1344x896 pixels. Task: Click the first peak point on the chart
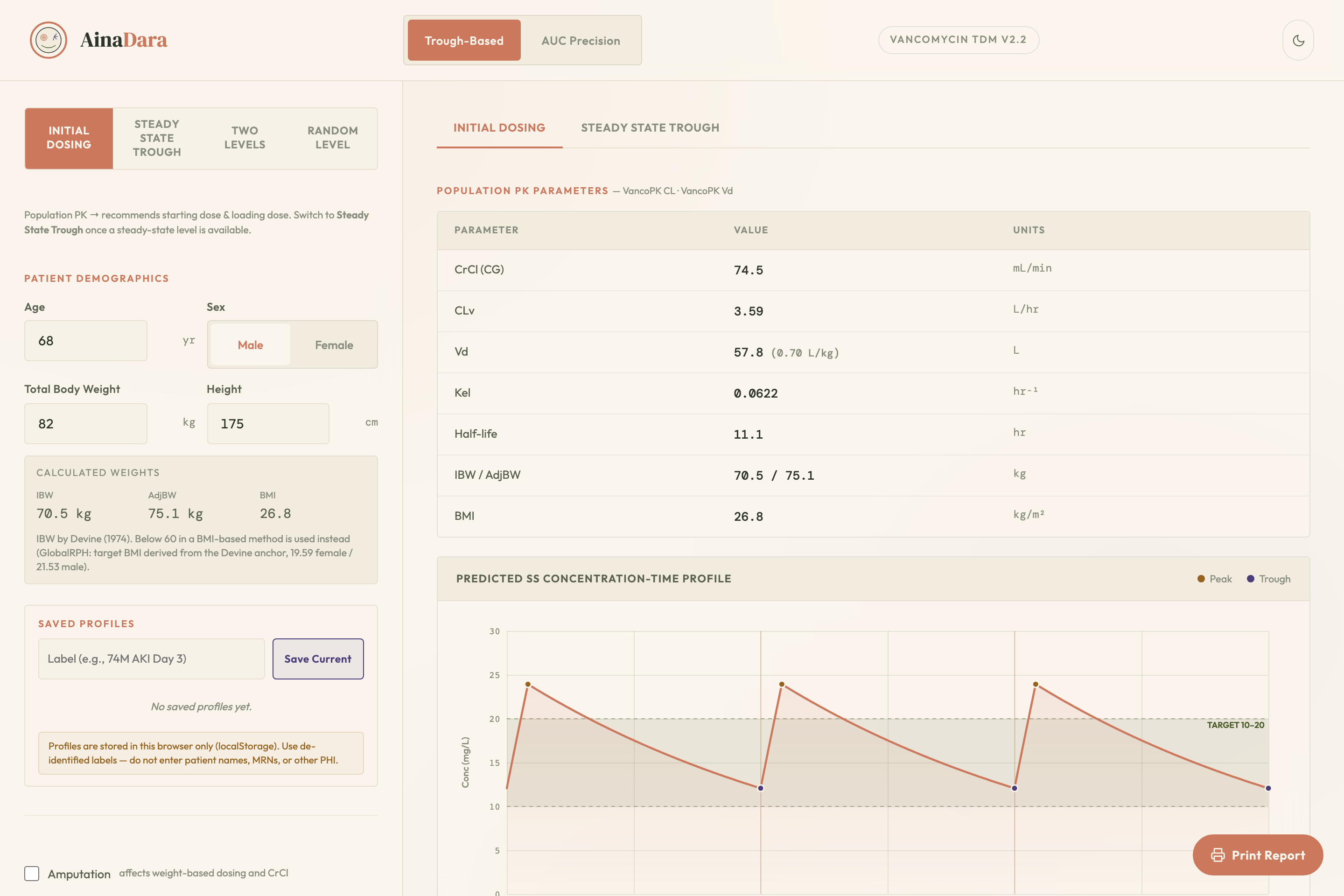[x=528, y=684]
